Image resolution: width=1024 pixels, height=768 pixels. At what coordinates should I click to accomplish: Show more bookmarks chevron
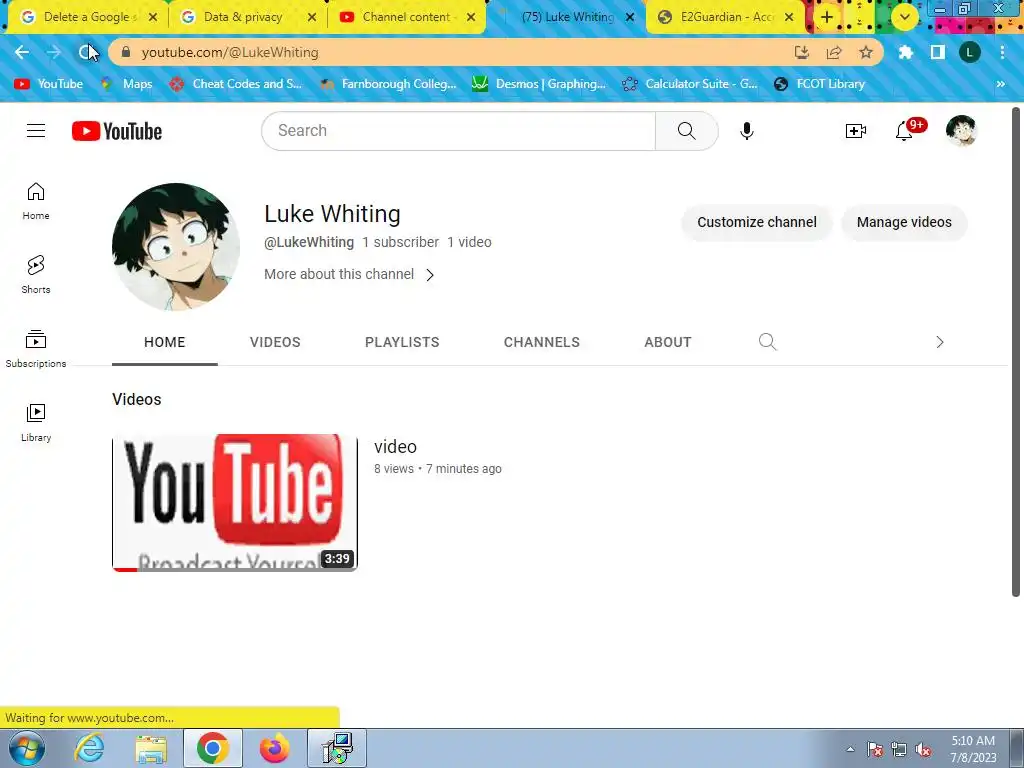tap(1000, 84)
